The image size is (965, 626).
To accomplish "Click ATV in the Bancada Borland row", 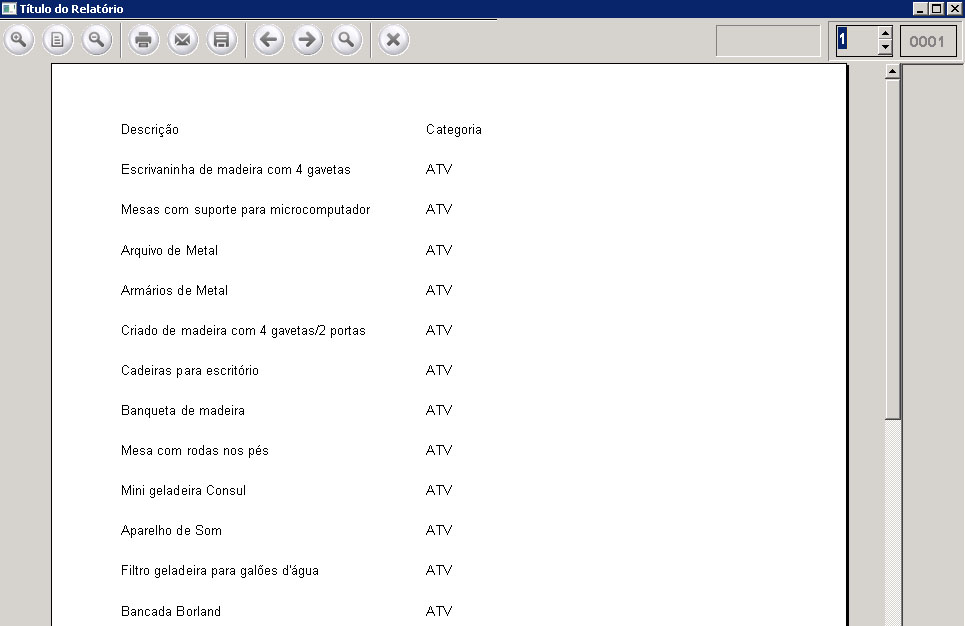I will (439, 611).
